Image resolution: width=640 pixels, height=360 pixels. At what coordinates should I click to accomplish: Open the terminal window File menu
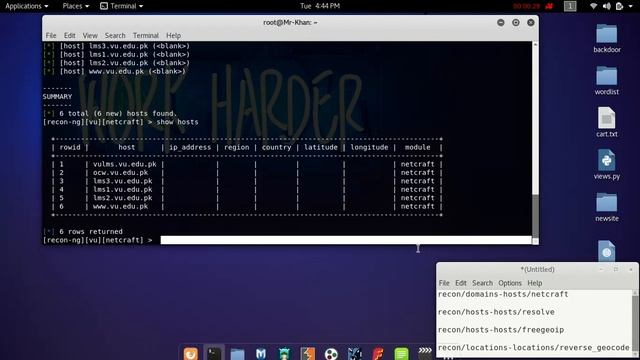tap(51, 36)
